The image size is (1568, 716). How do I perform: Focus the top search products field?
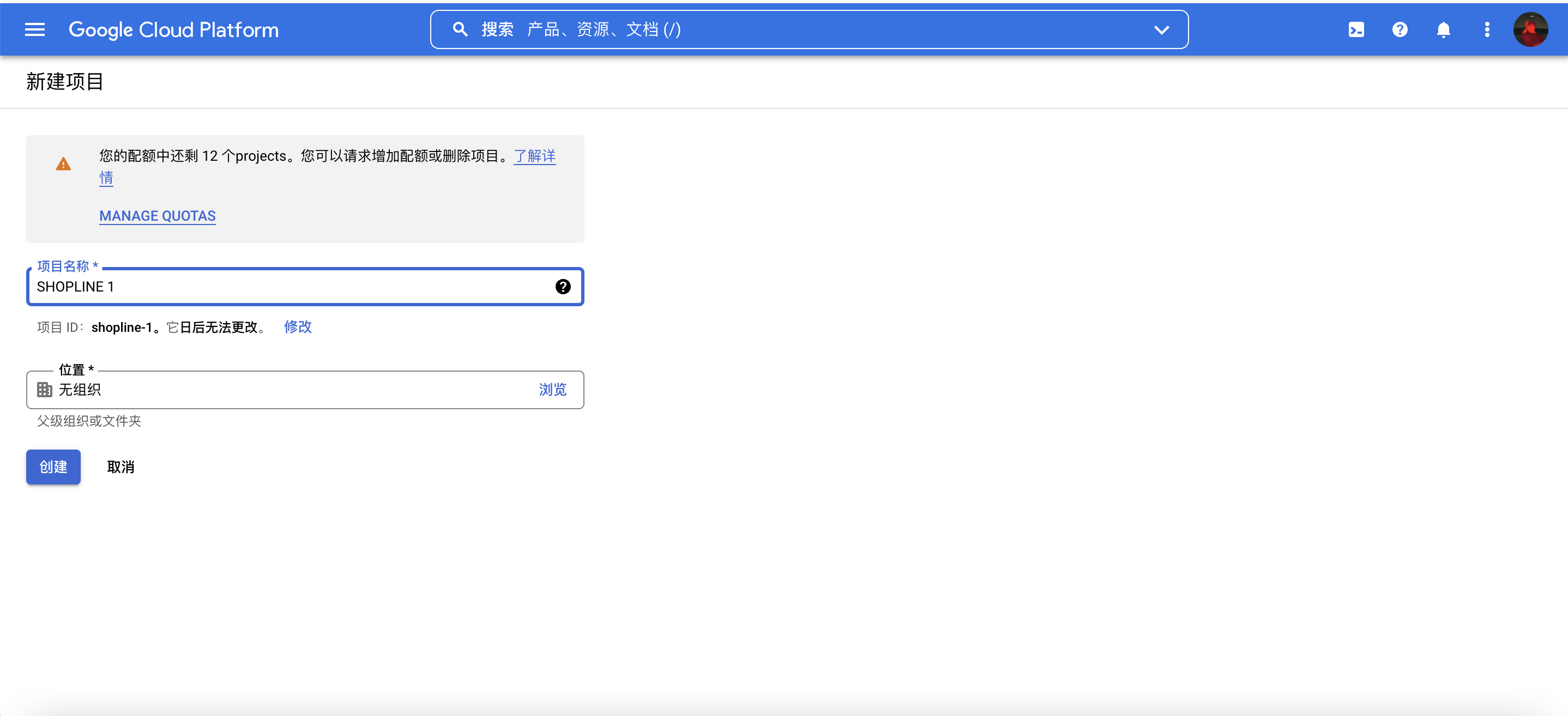tap(791, 29)
